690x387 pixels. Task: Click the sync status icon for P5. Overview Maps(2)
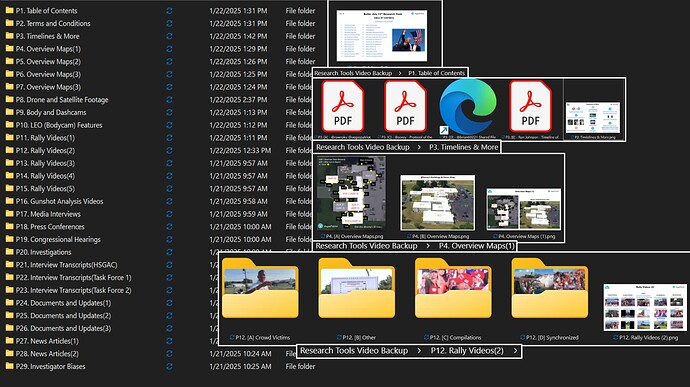[169, 62]
